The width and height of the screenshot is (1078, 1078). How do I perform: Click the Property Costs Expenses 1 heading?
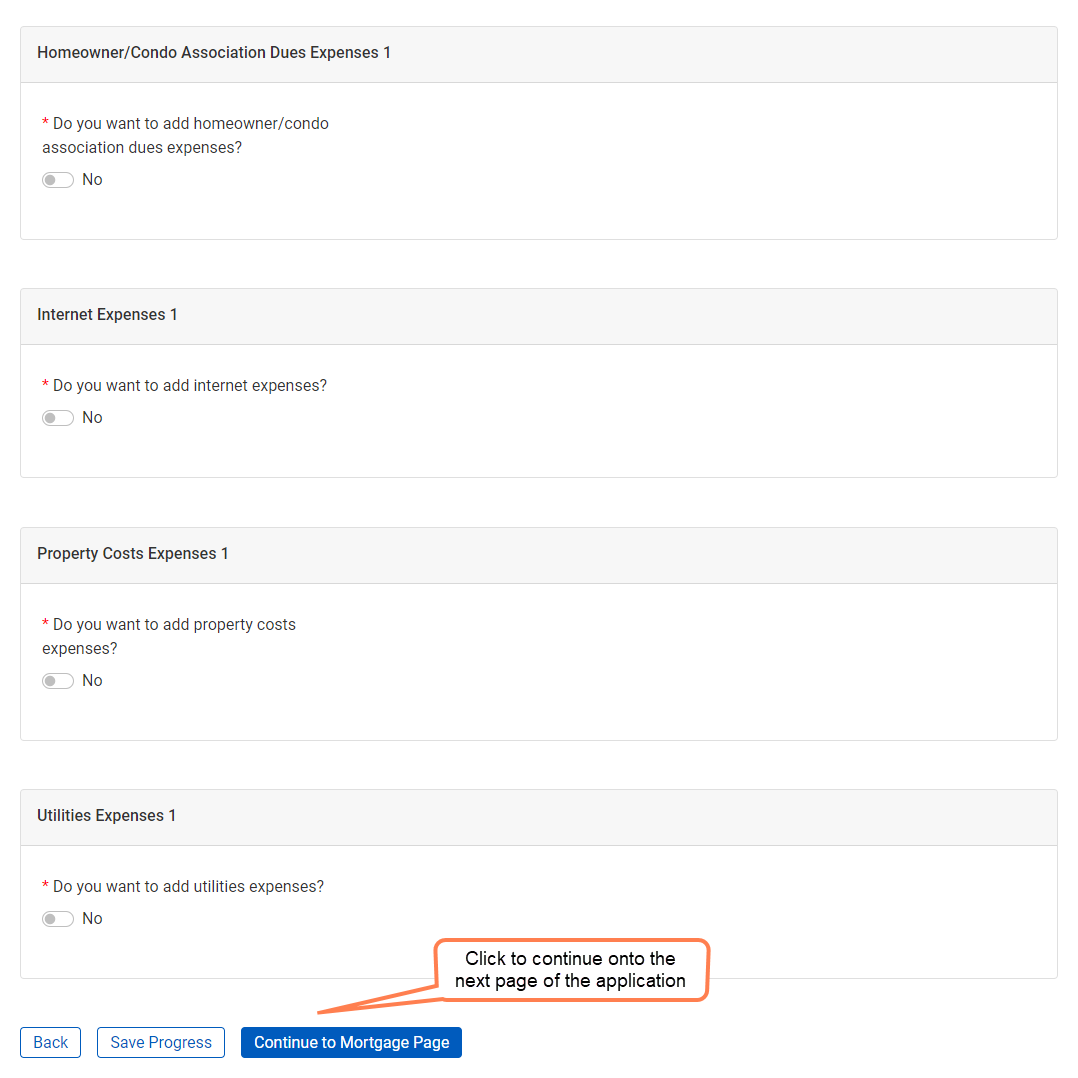pos(133,554)
